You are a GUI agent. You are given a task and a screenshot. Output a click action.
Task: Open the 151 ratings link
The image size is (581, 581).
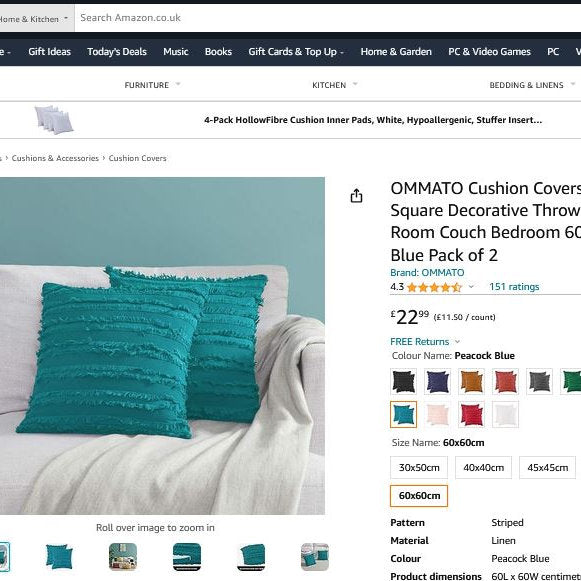[514, 287]
